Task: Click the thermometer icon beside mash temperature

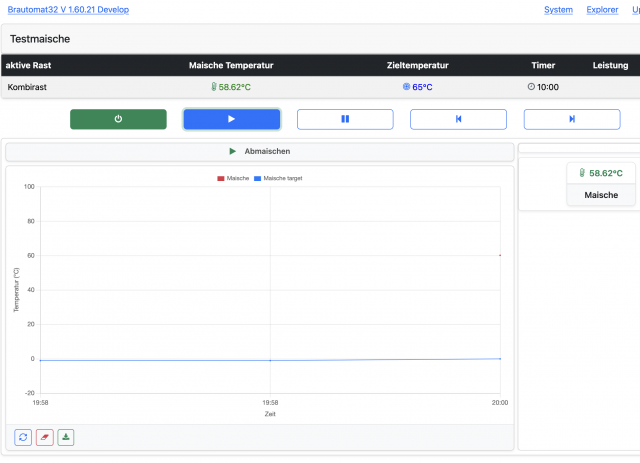Action: 213,88
